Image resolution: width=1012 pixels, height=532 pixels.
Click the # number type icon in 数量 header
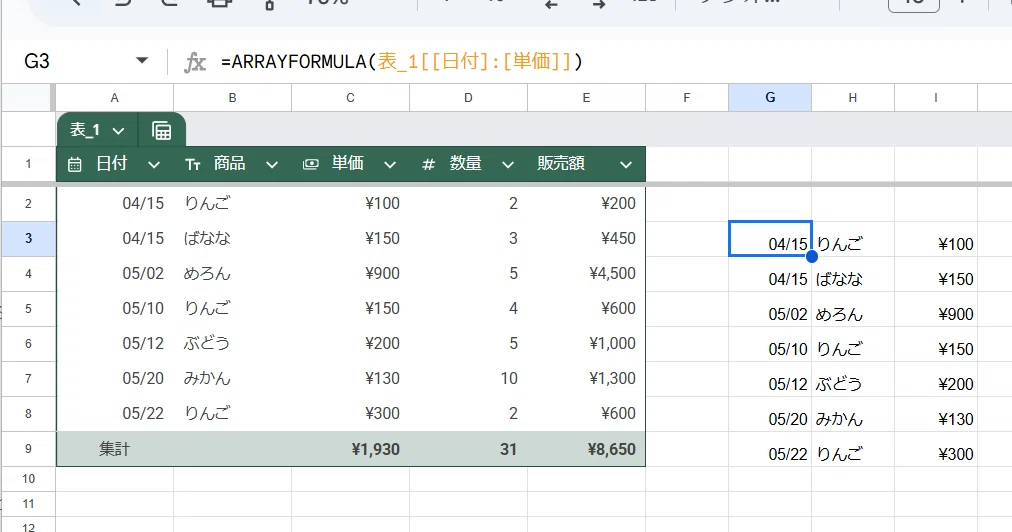click(x=428, y=165)
